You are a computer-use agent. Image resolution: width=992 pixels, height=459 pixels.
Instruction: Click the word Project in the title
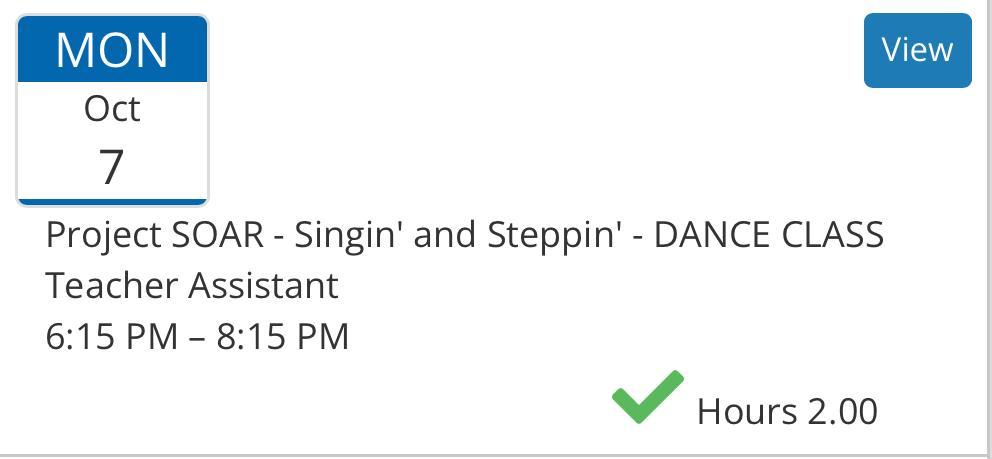point(104,235)
